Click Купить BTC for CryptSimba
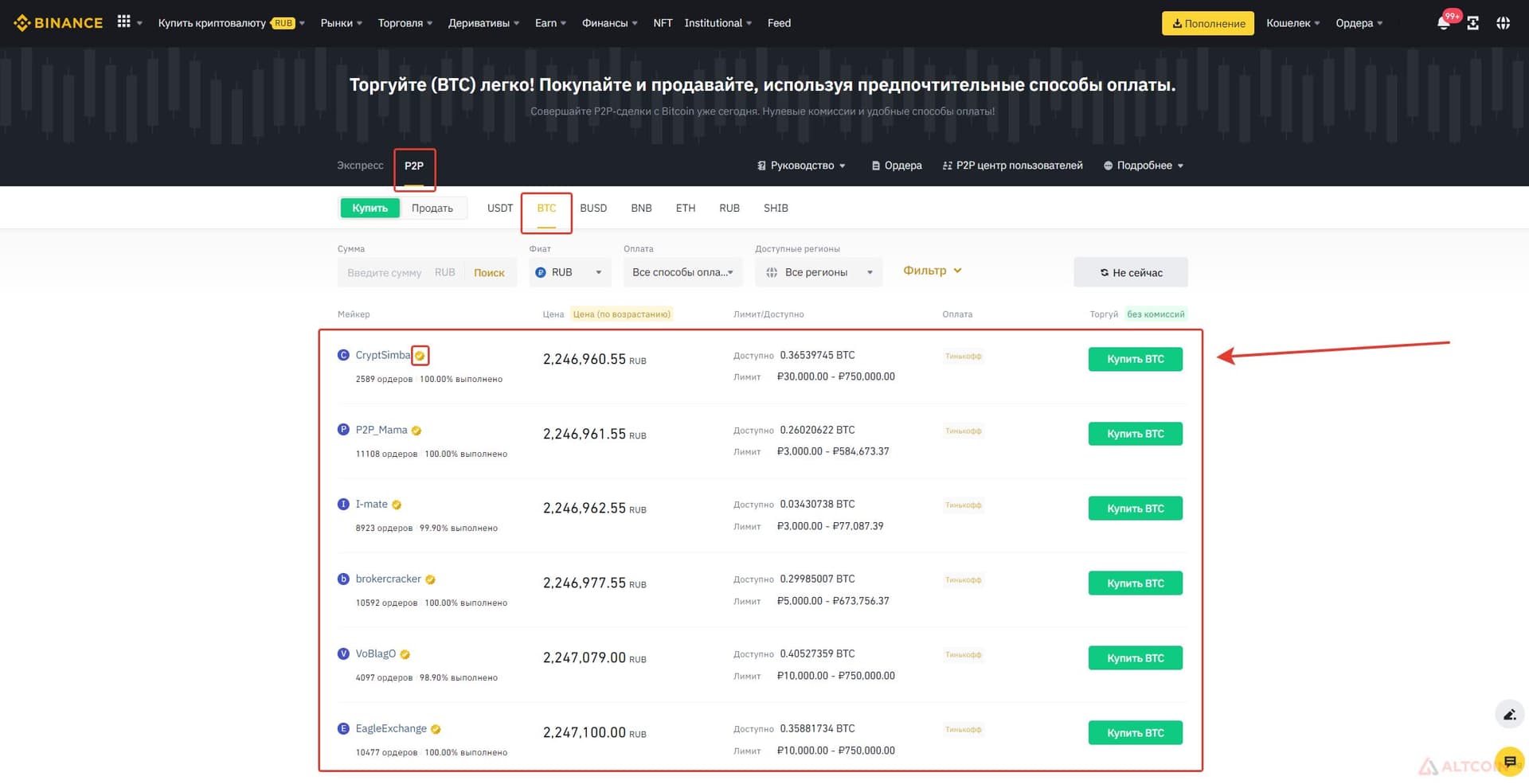Image resolution: width=1529 pixels, height=784 pixels. pos(1135,359)
